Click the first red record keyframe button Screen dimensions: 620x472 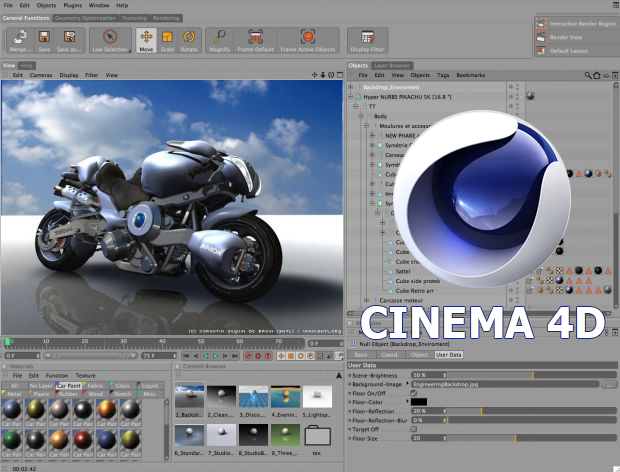point(248,356)
